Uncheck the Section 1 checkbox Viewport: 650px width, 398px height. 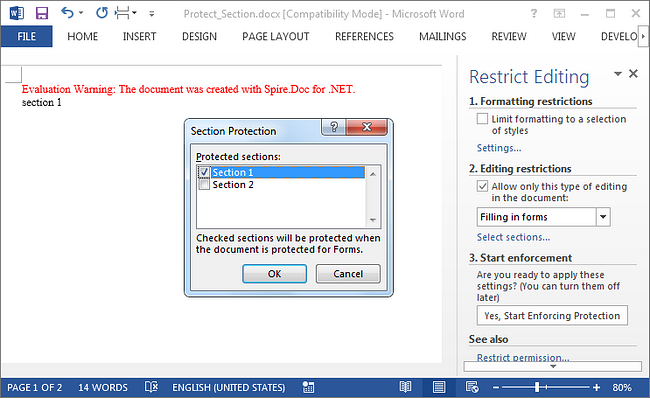204,172
